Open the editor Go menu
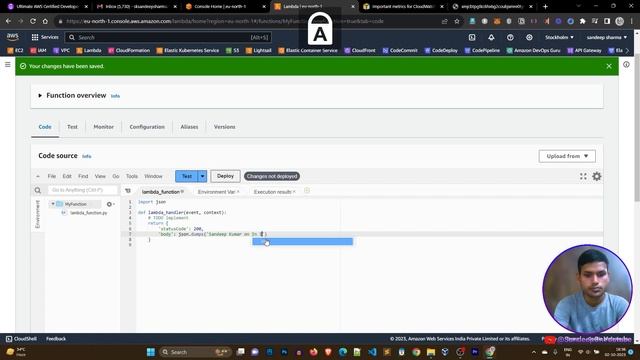This screenshot has width=640, height=360. [x=116, y=176]
